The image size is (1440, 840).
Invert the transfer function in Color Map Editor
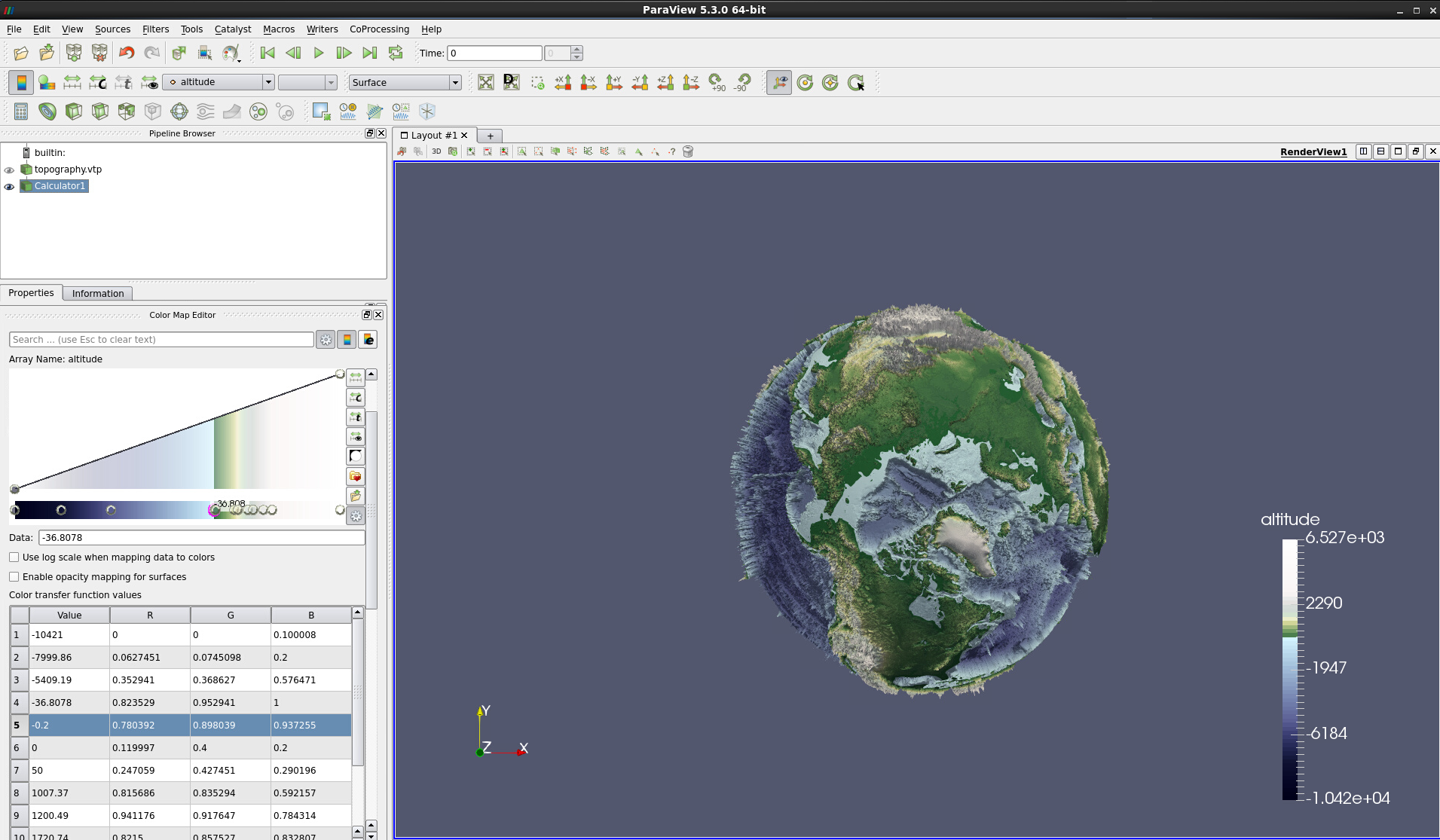tap(356, 456)
